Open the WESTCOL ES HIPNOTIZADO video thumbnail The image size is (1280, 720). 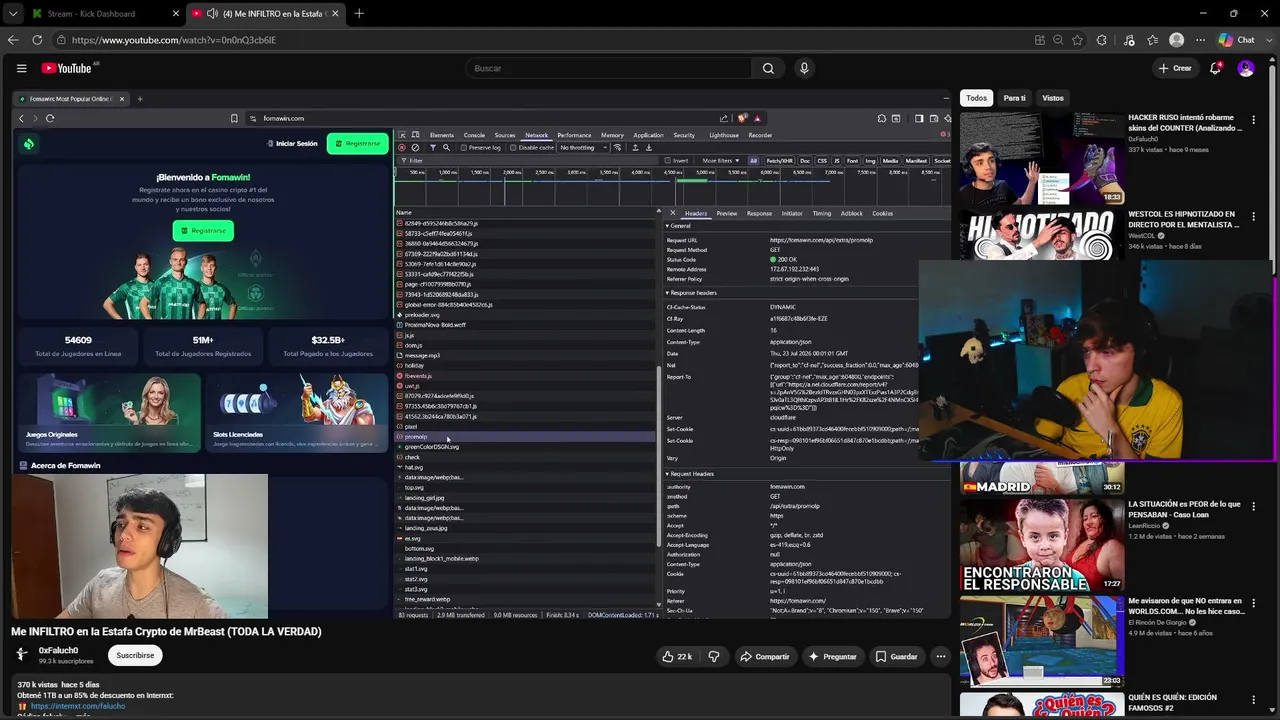(x=1042, y=236)
